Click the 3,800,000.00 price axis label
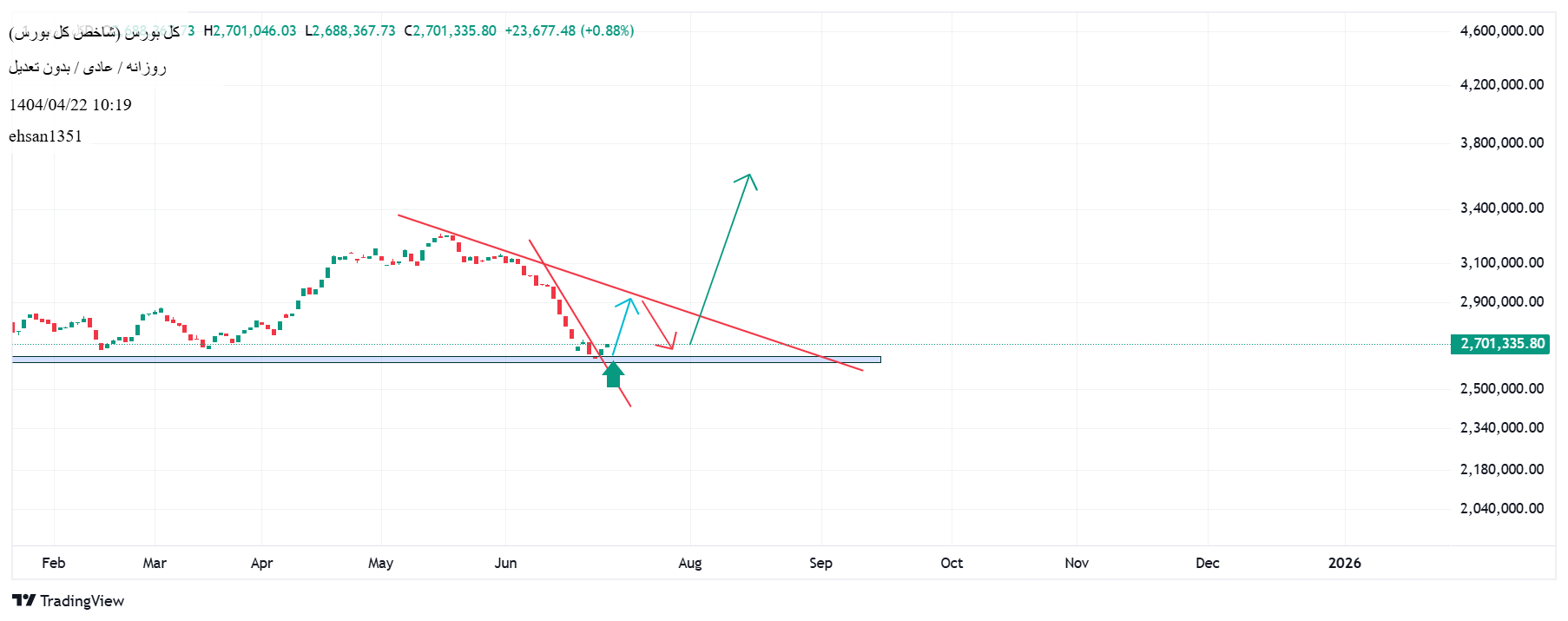 click(1502, 142)
